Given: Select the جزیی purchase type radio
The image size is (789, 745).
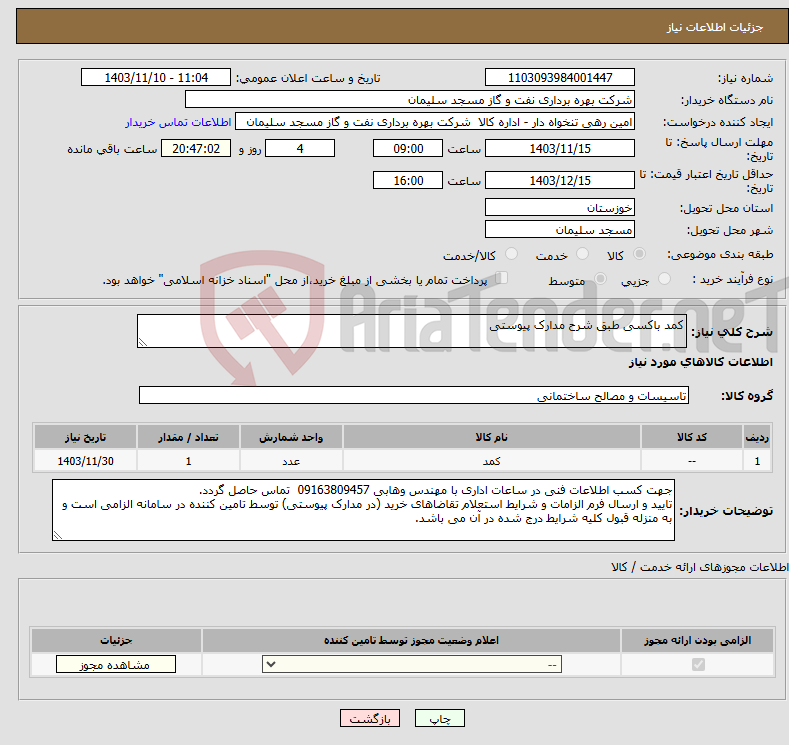Looking at the screenshot, I should 664,279.
